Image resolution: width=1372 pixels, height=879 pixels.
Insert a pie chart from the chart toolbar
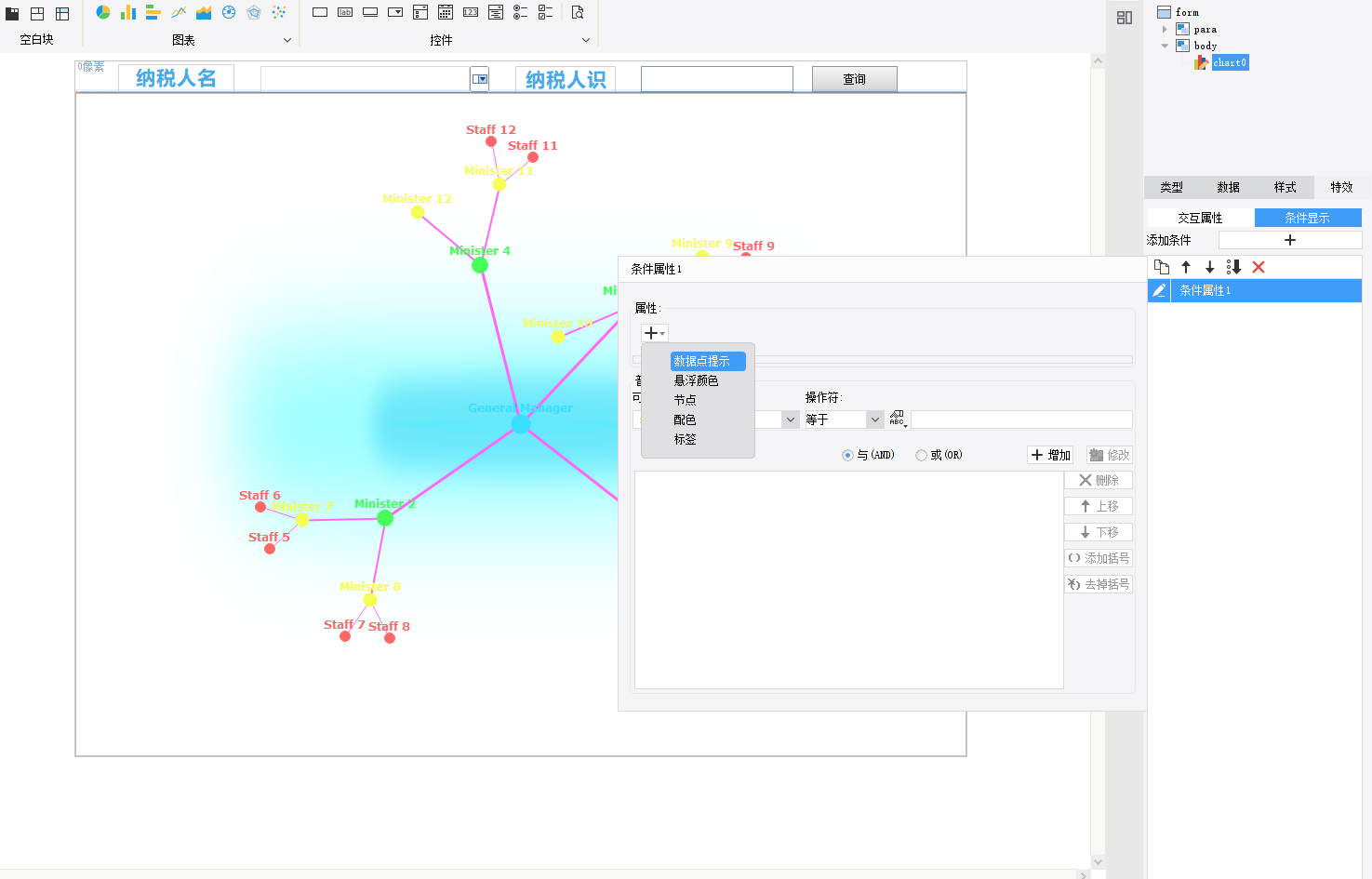coord(103,12)
